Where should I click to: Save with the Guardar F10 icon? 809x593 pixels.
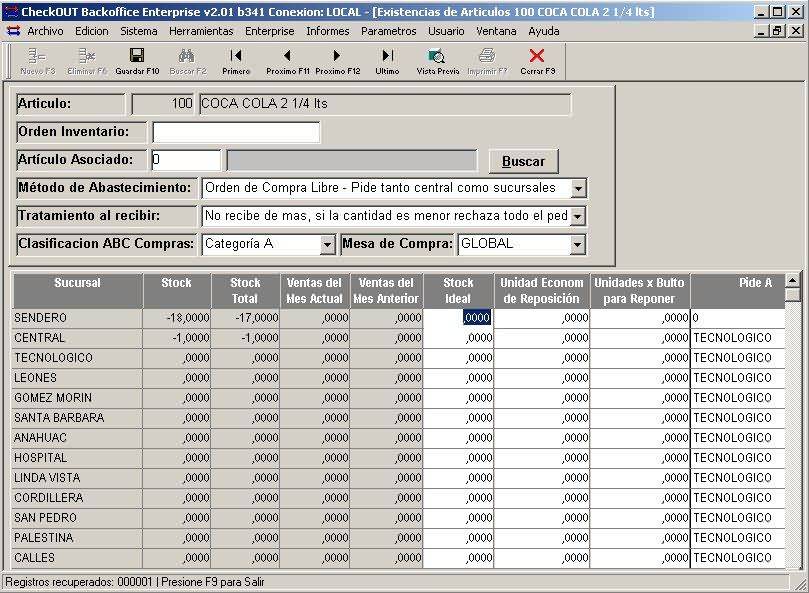[x=137, y=61]
